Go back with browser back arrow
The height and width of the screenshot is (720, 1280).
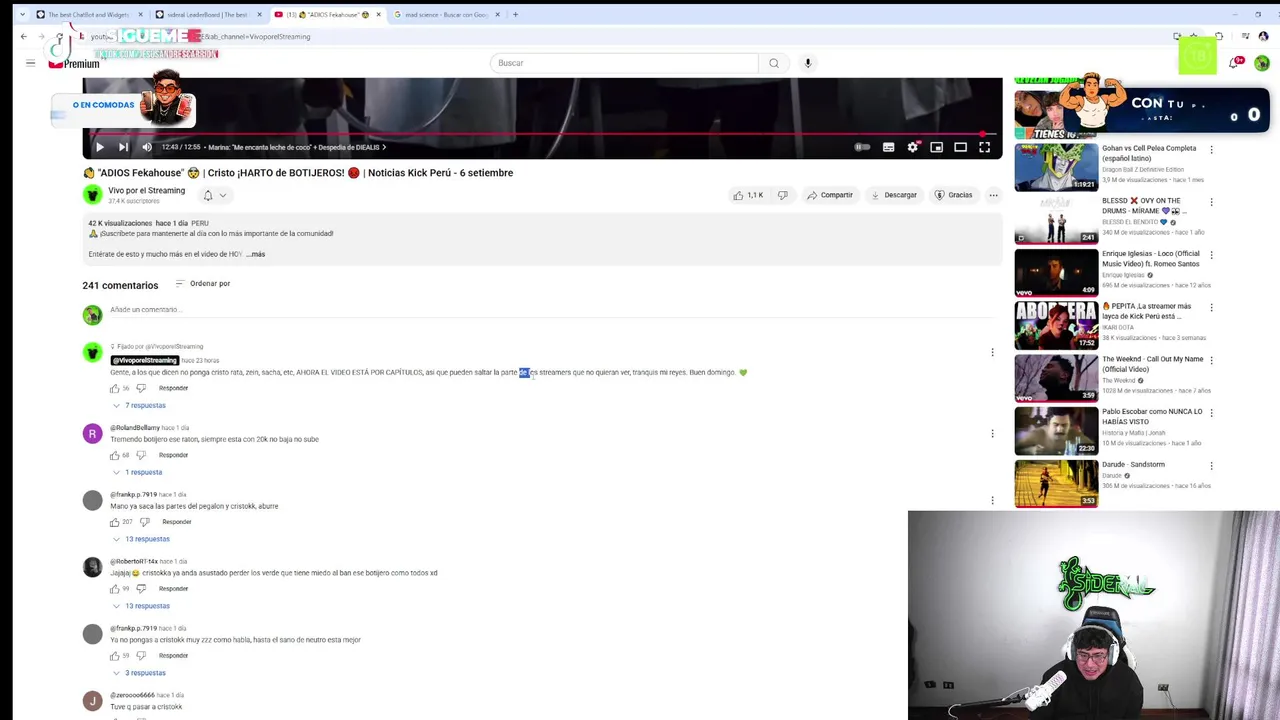point(24,36)
